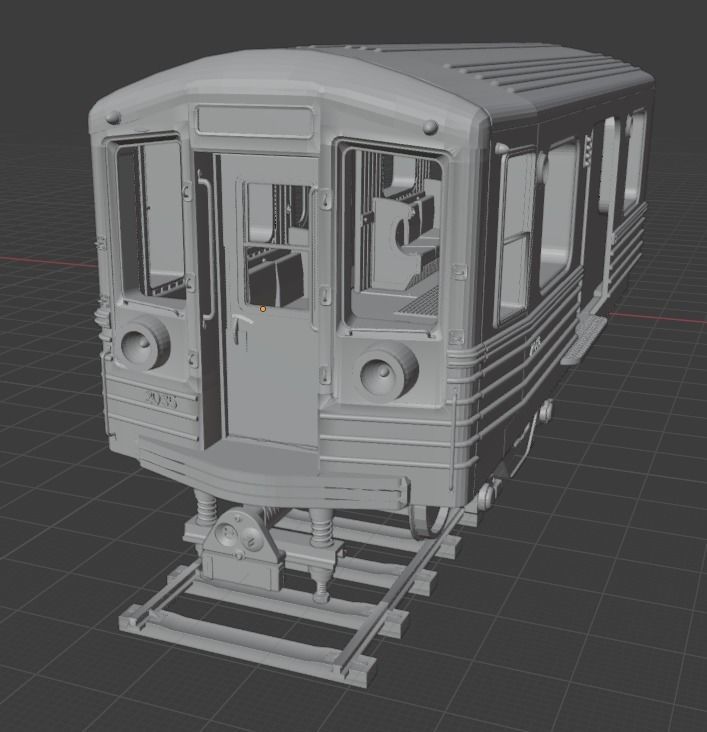Click the coupler under the train front

(x=240, y=550)
